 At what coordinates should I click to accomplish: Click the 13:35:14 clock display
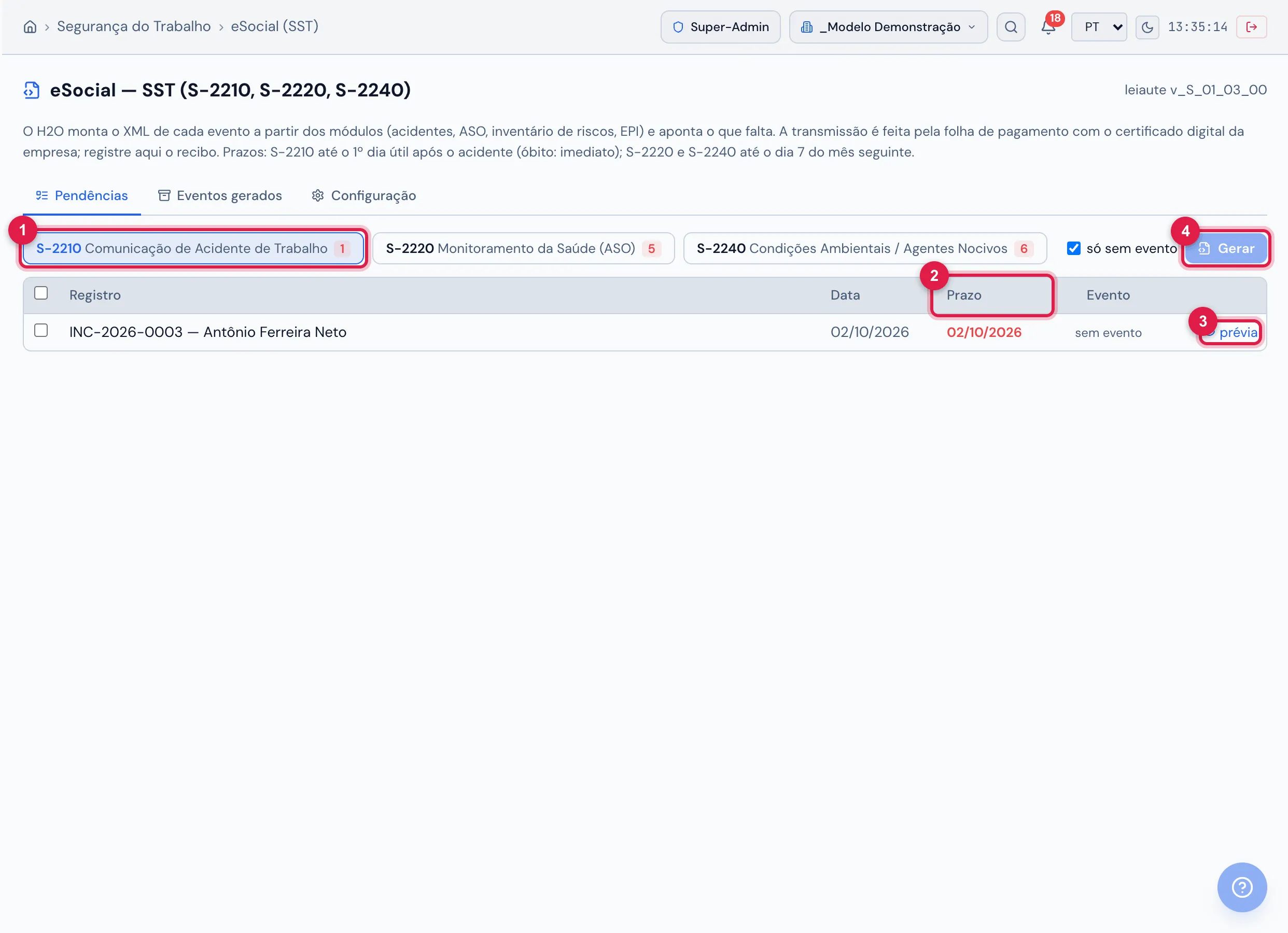pos(1197,26)
